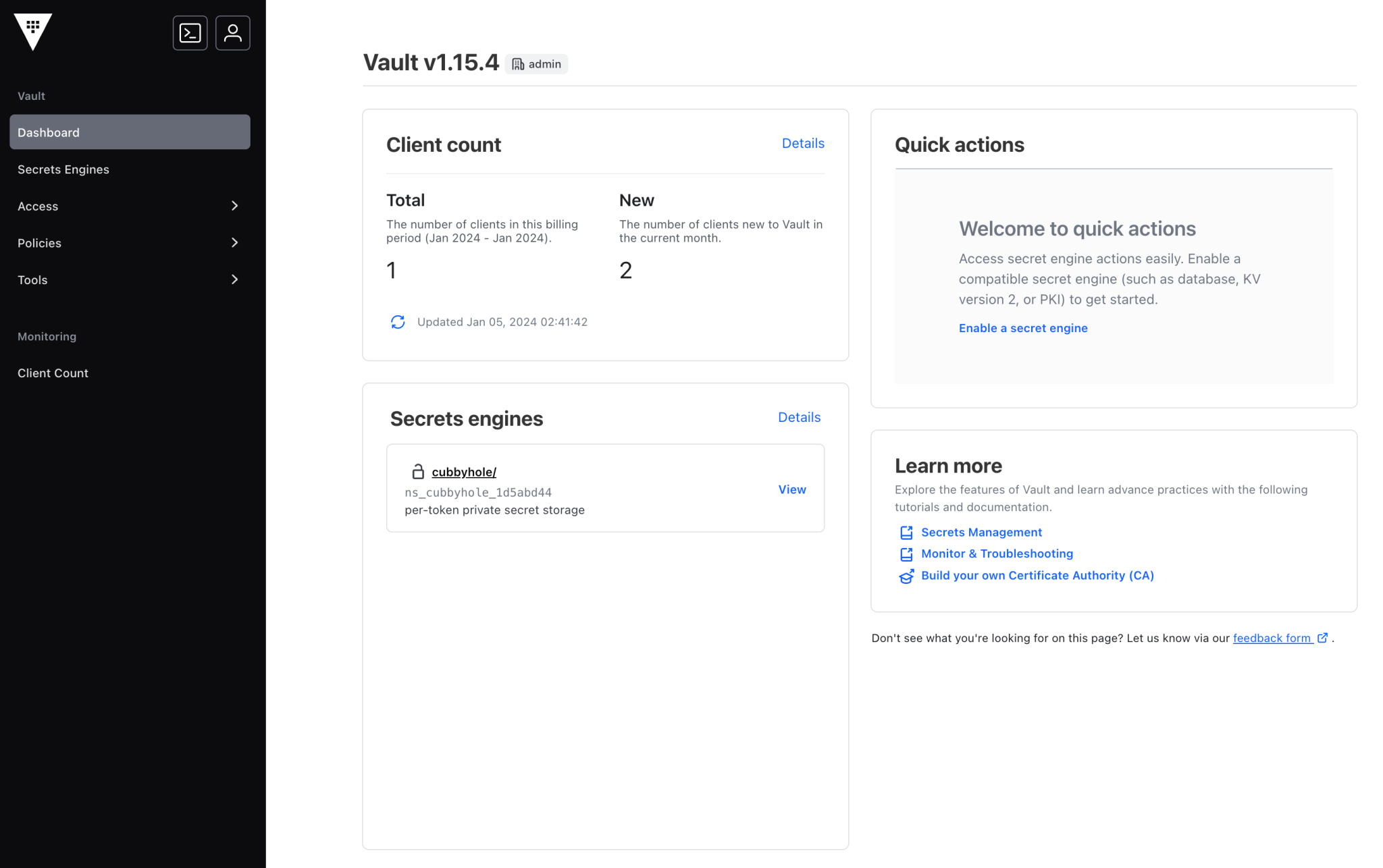Click View next to cubbyhole engine
The width and height of the screenshot is (1383, 868).
pyautogui.click(x=791, y=489)
